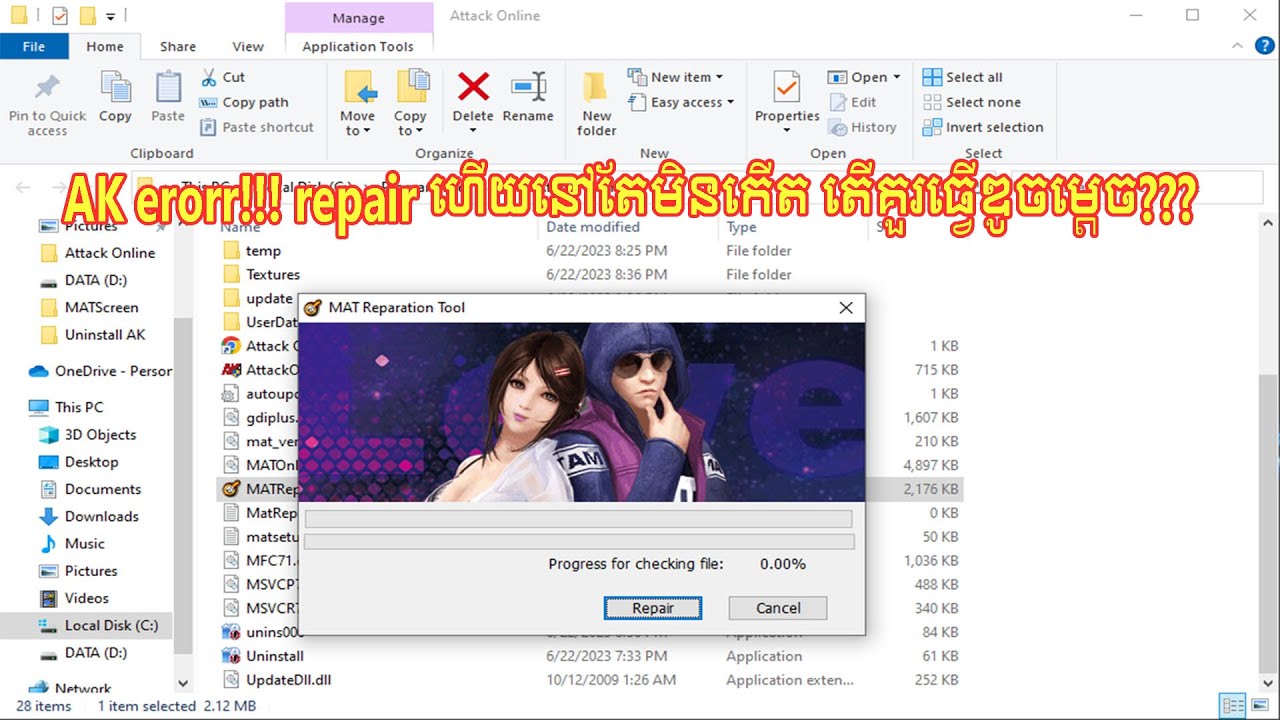Screen dimensions: 1280x720
Task: Select the temp folder row
Action: coord(590,251)
